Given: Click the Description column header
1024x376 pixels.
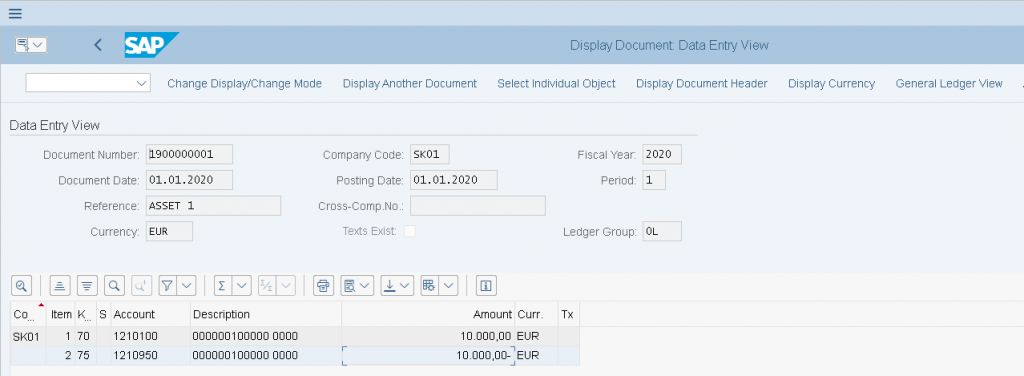Looking at the screenshot, I should click(266, 314).
